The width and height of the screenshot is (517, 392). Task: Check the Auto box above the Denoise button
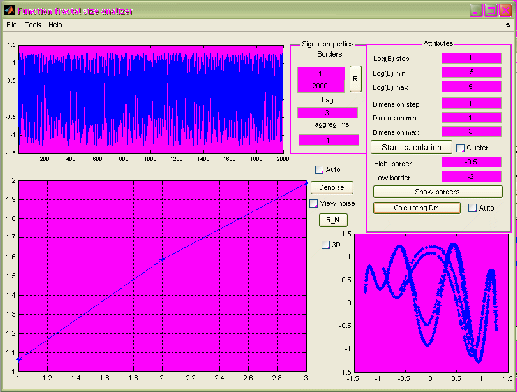[x=319, y=170]
